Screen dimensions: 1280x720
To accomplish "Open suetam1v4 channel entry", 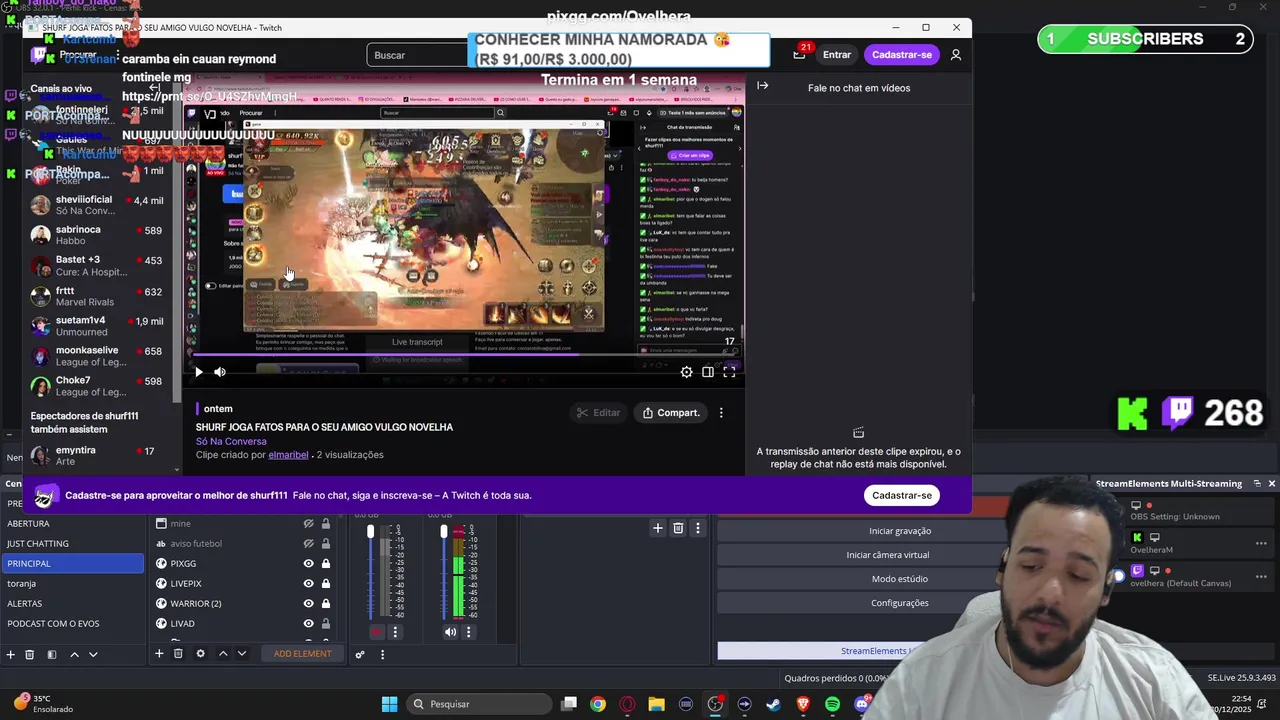I will pyautogui.click(x=96, y=326).
